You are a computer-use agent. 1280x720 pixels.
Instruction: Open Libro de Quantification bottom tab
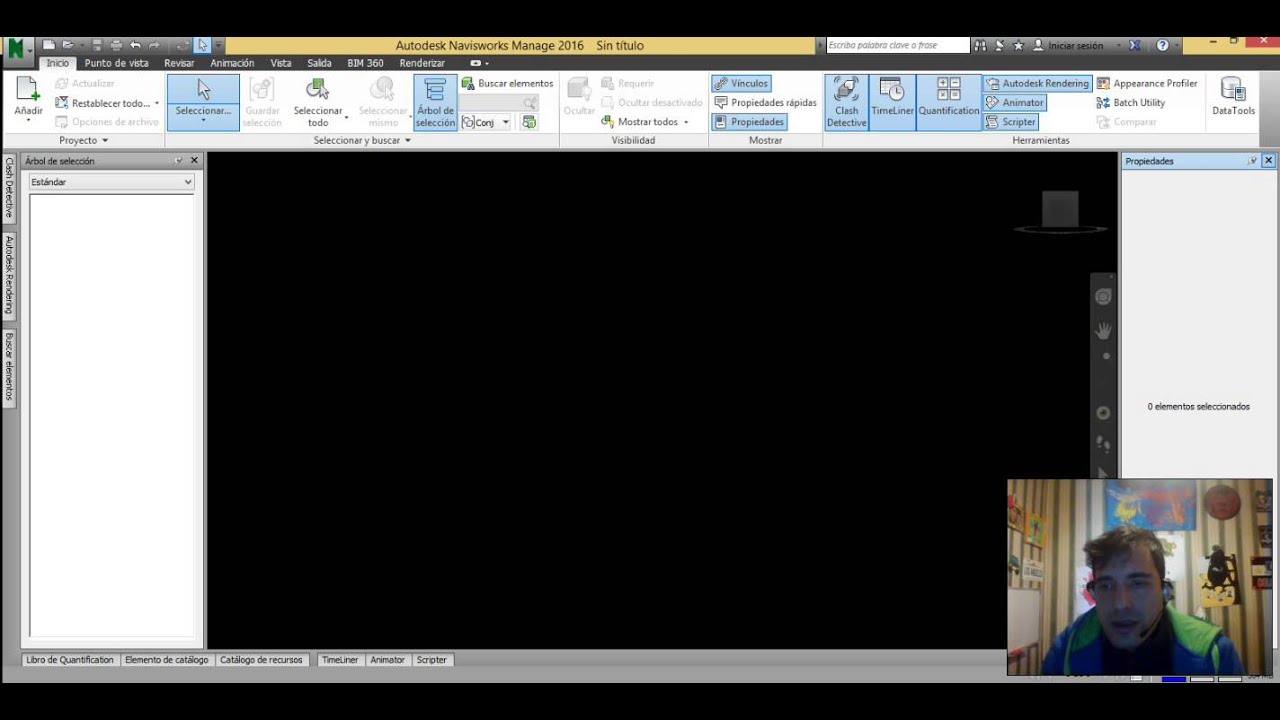tap(70, 660)
